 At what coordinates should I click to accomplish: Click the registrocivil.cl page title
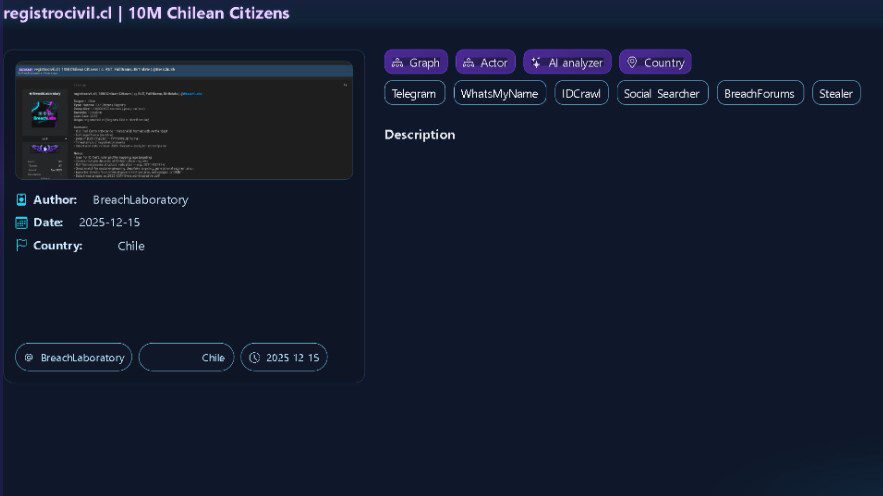[146, 13]
